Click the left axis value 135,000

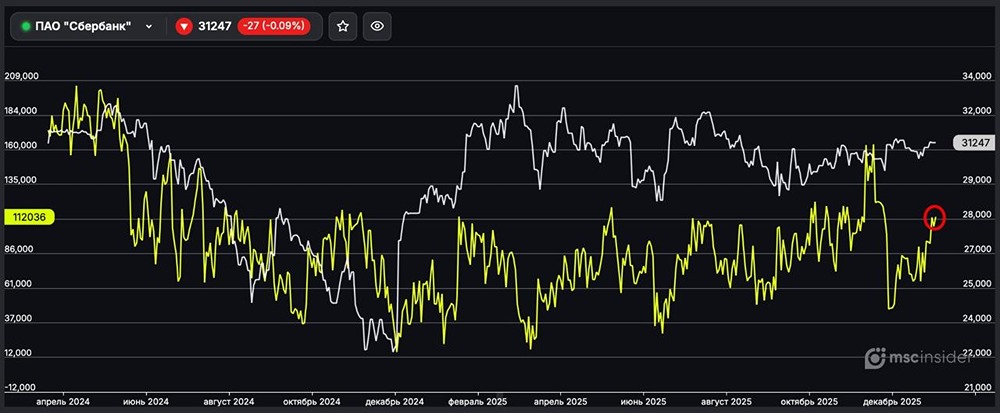click(x=22, y=180)
